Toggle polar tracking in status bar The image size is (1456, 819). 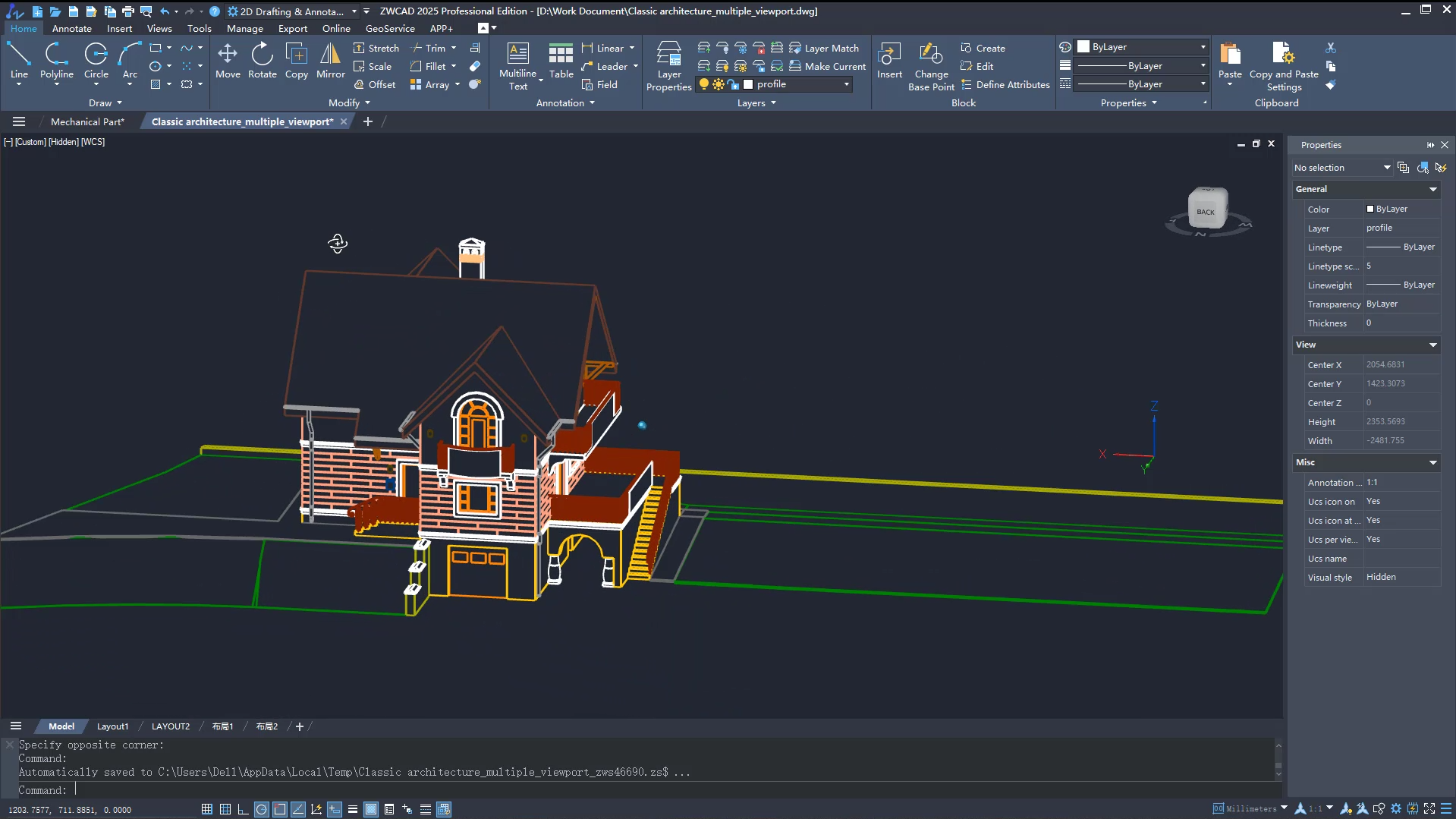point(261,809)
